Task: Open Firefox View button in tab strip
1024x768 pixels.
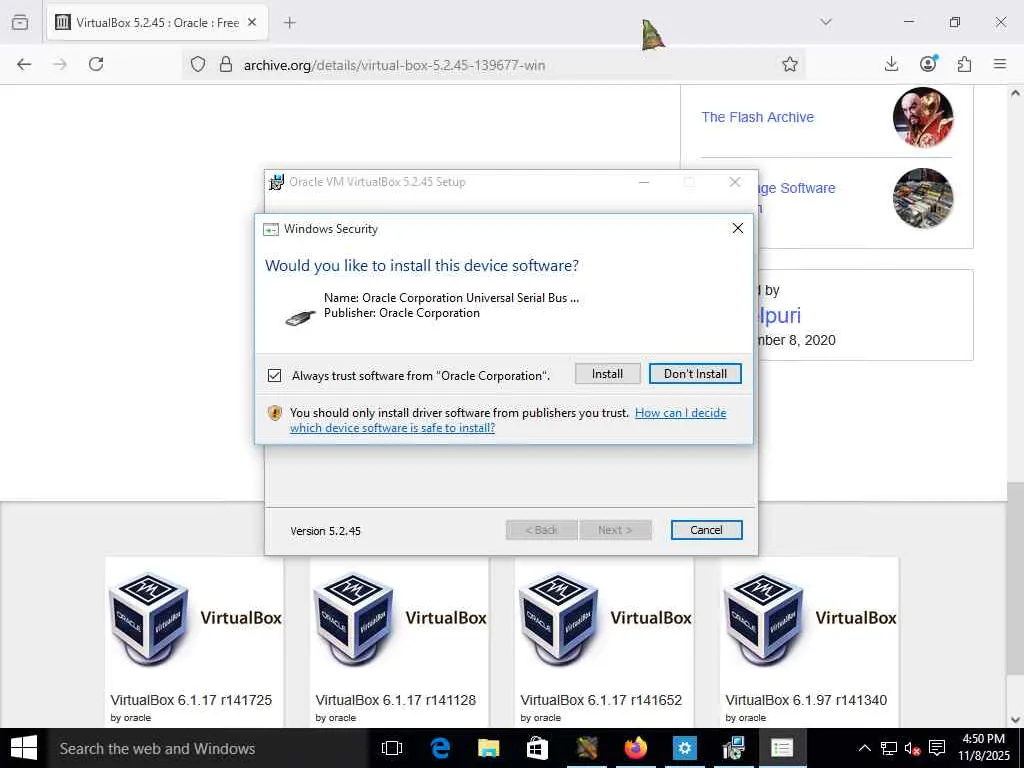Action: (x=20, y=22)
